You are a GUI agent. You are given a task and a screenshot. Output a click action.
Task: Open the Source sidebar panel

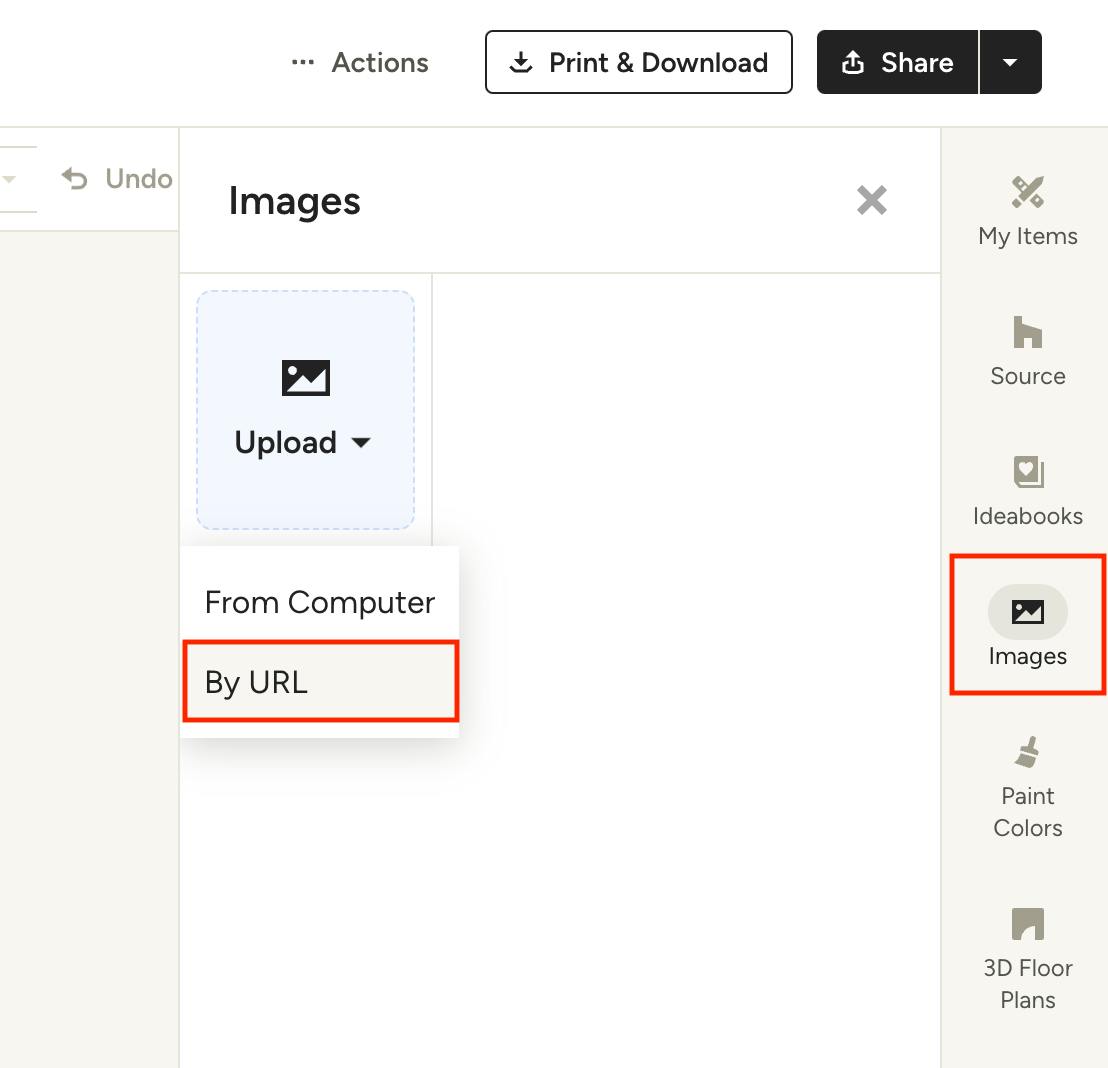(x=1027, y=350)
